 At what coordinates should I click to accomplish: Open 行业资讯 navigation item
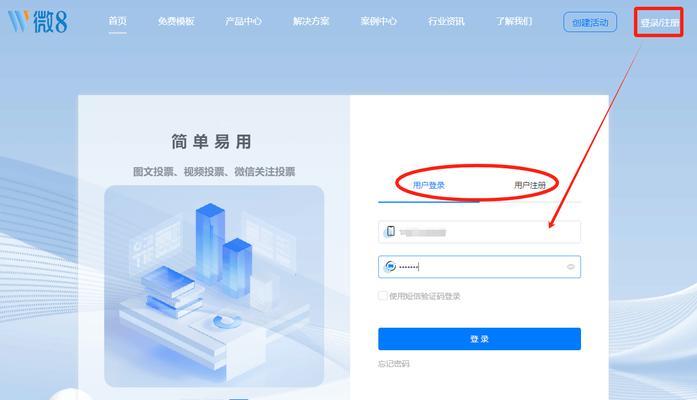[446, 21]
